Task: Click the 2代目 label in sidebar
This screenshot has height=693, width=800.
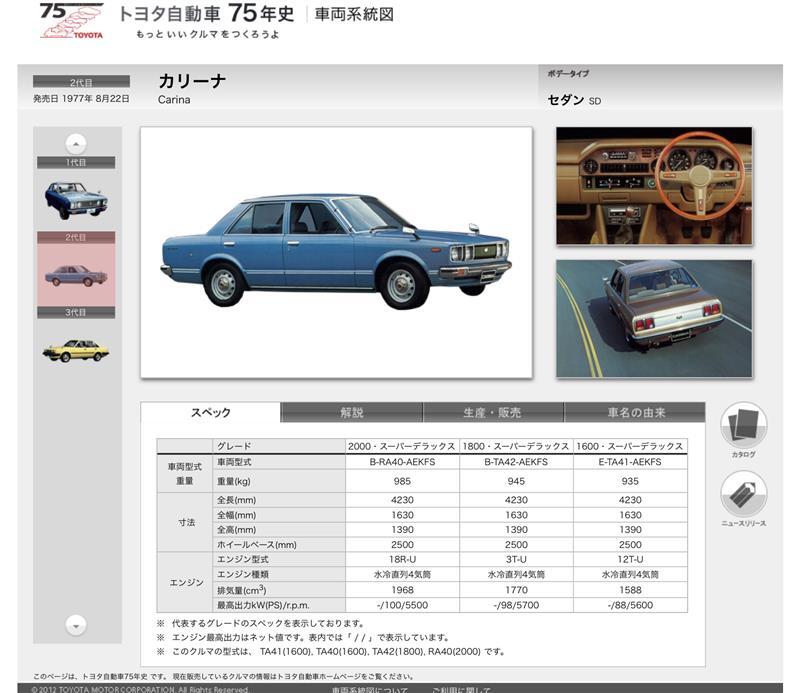Action: 76,237
